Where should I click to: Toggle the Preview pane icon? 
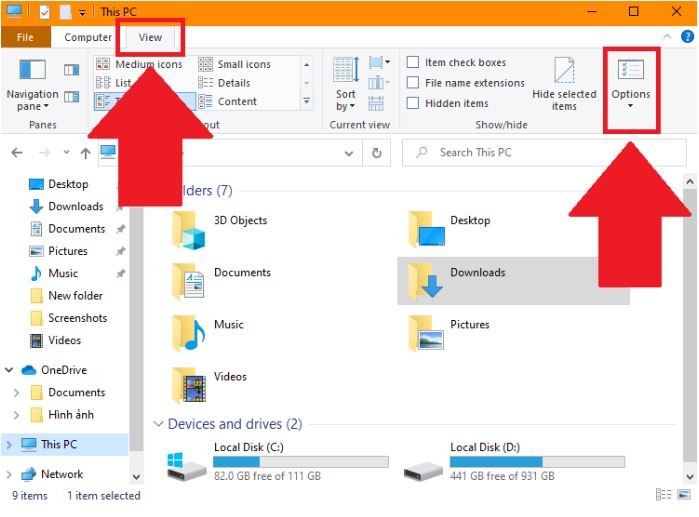coord(71,70)
